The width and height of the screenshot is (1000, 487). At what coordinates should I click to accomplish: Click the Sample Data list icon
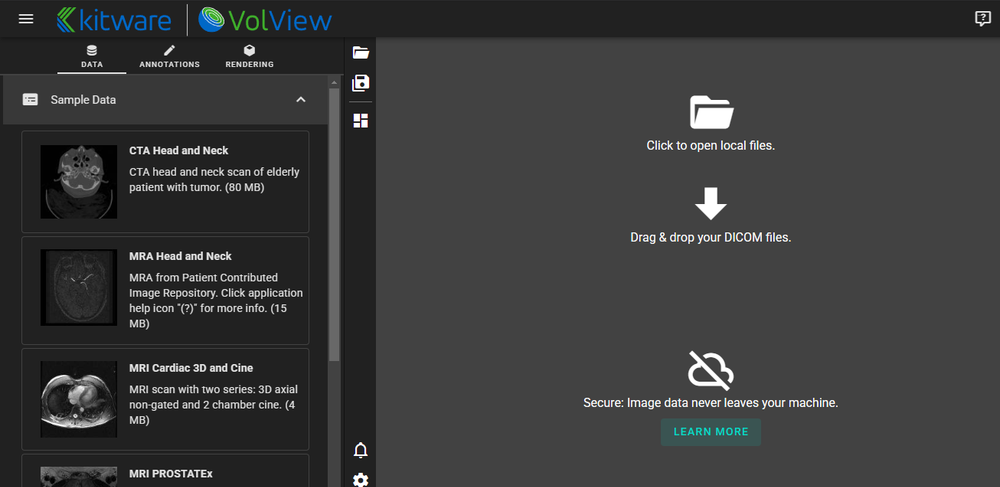[x=30, y=99]
